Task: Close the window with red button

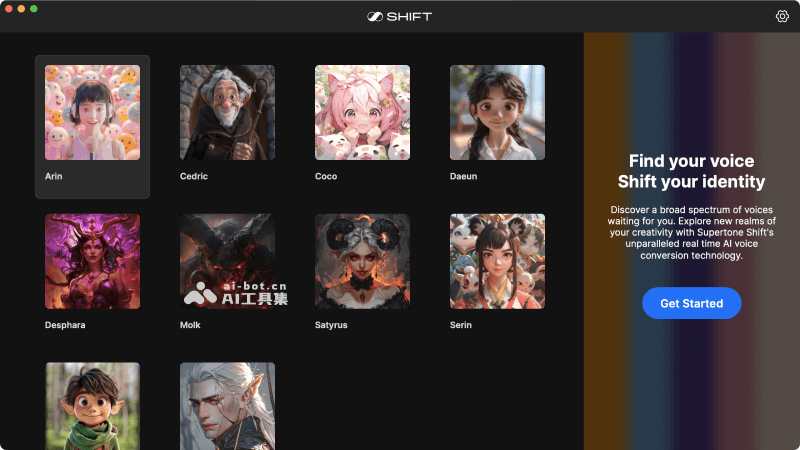Action: [x=8, y=8]
